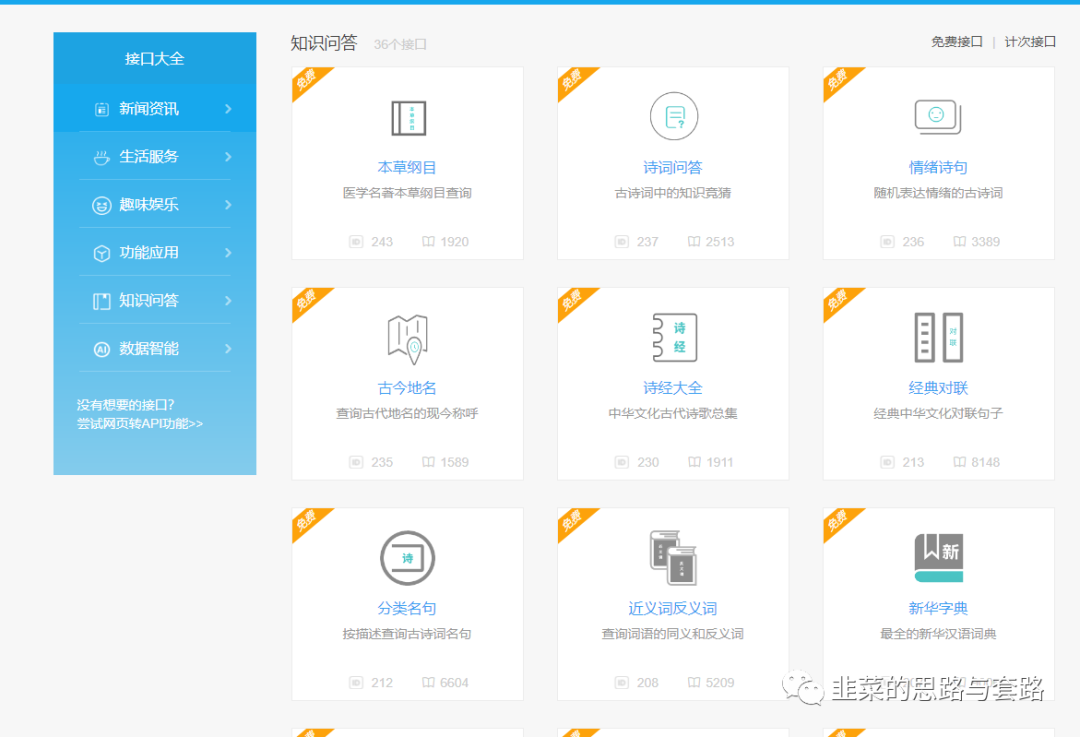Click the description 古诗词中的知识竞猜

pos(673,193)
